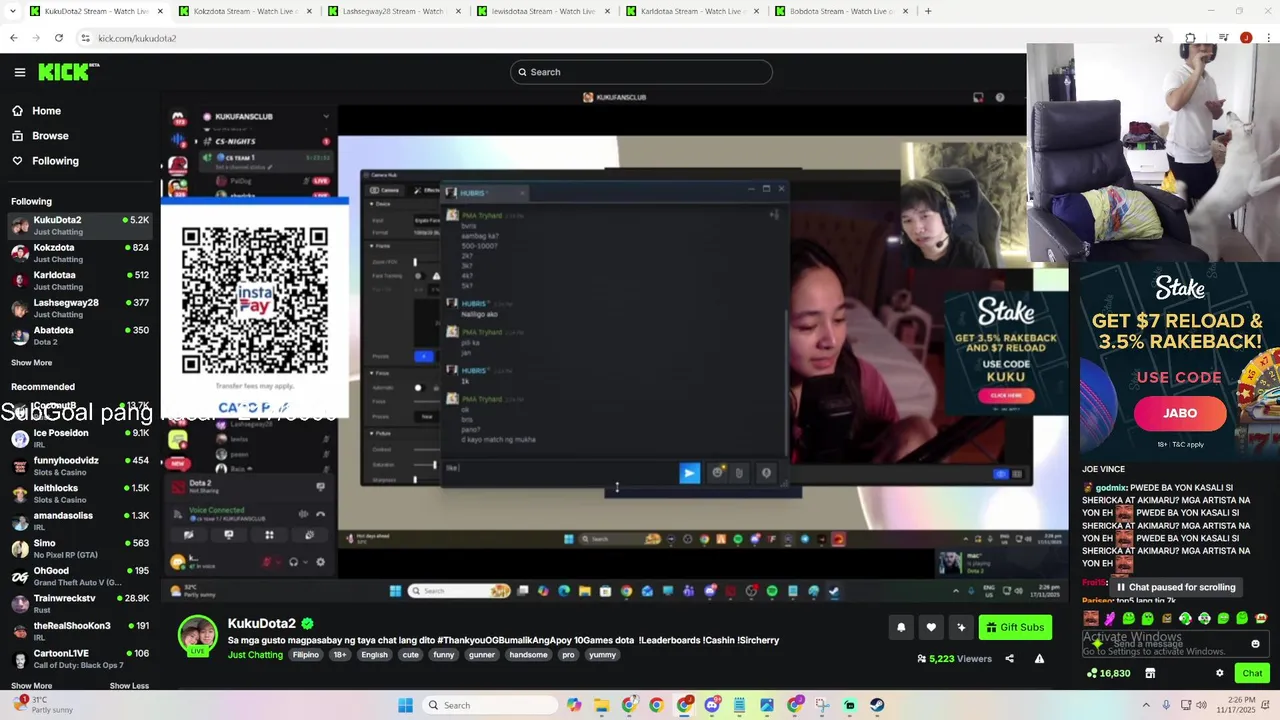Toggle stream notifications bell button

click(x=901, y=627)
